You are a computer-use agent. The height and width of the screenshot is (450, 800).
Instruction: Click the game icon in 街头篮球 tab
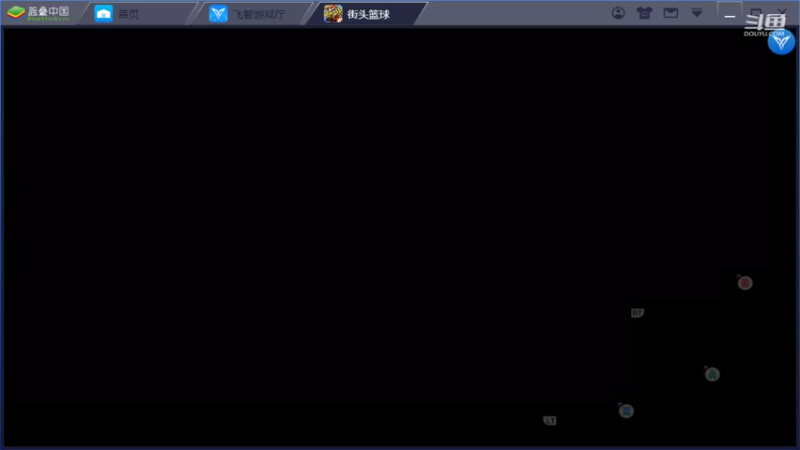(x=333, y=14)
